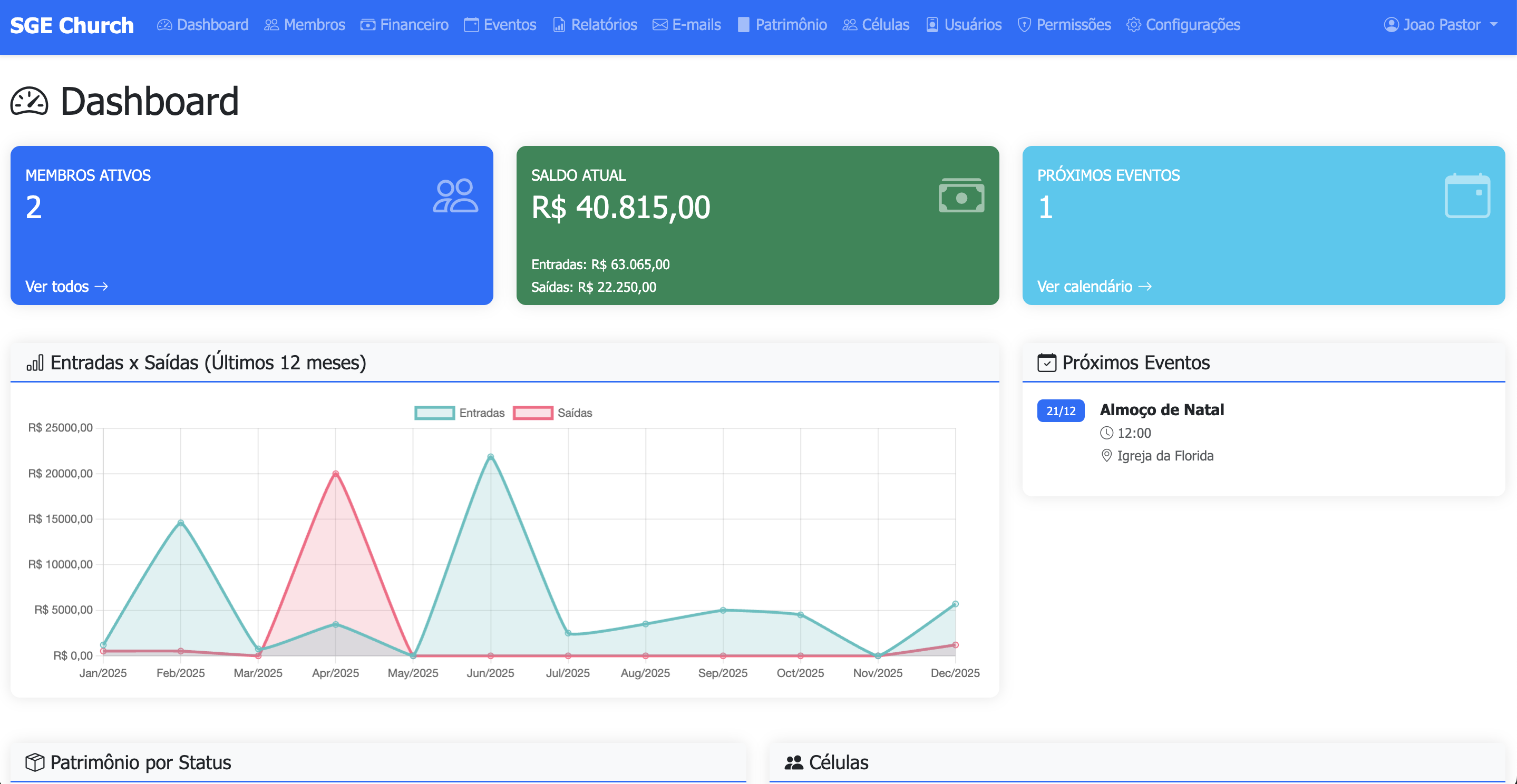Click the calendar-check icon in Próximos Eventos header

pos(1046,362)
